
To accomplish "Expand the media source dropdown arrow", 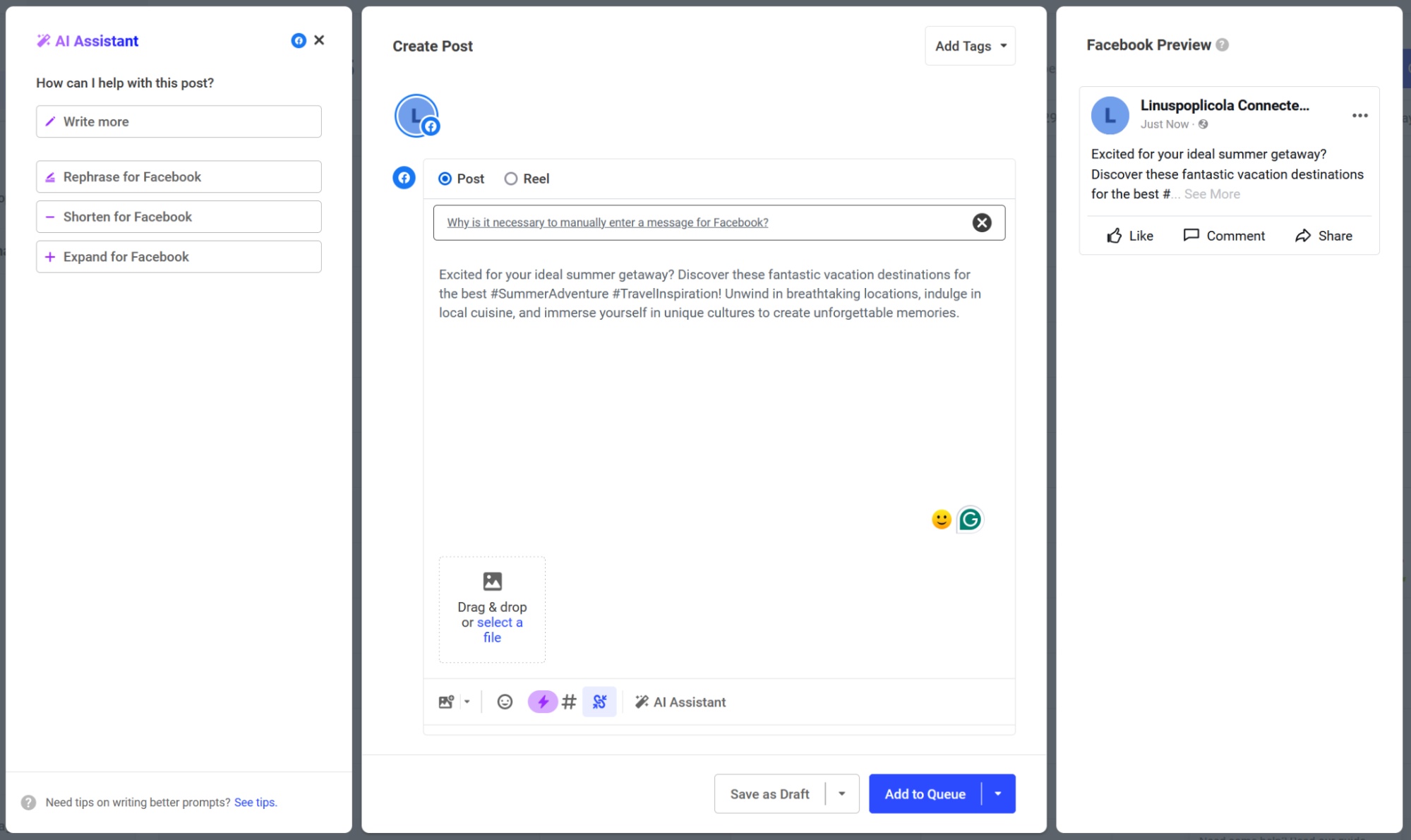I will pos(466,702).
